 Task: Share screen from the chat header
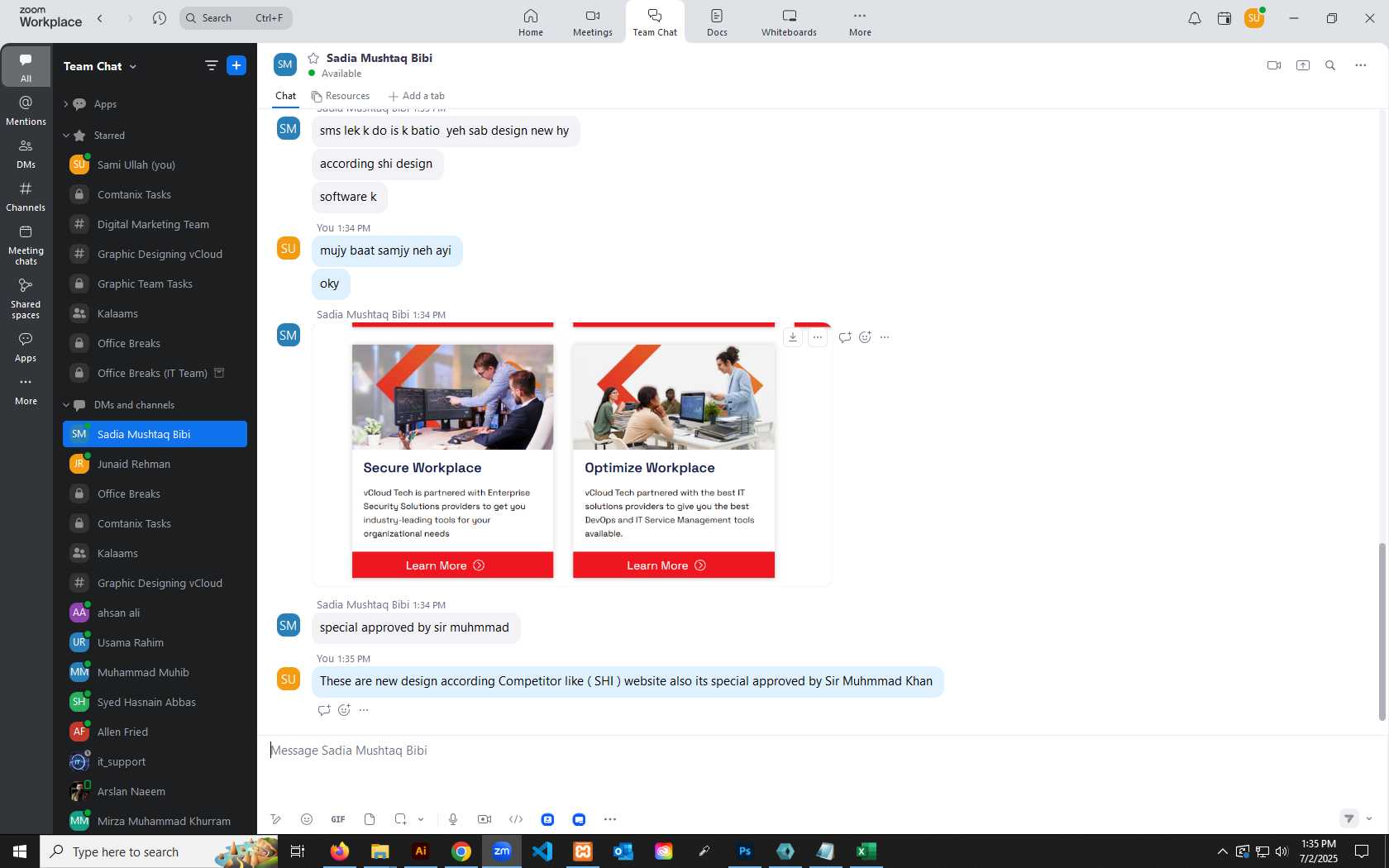point(1303,65)
